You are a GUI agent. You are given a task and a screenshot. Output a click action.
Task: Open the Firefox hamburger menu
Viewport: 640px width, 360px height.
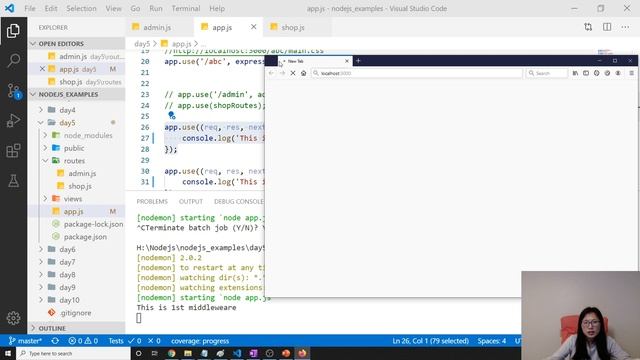[x=631, y=73]
